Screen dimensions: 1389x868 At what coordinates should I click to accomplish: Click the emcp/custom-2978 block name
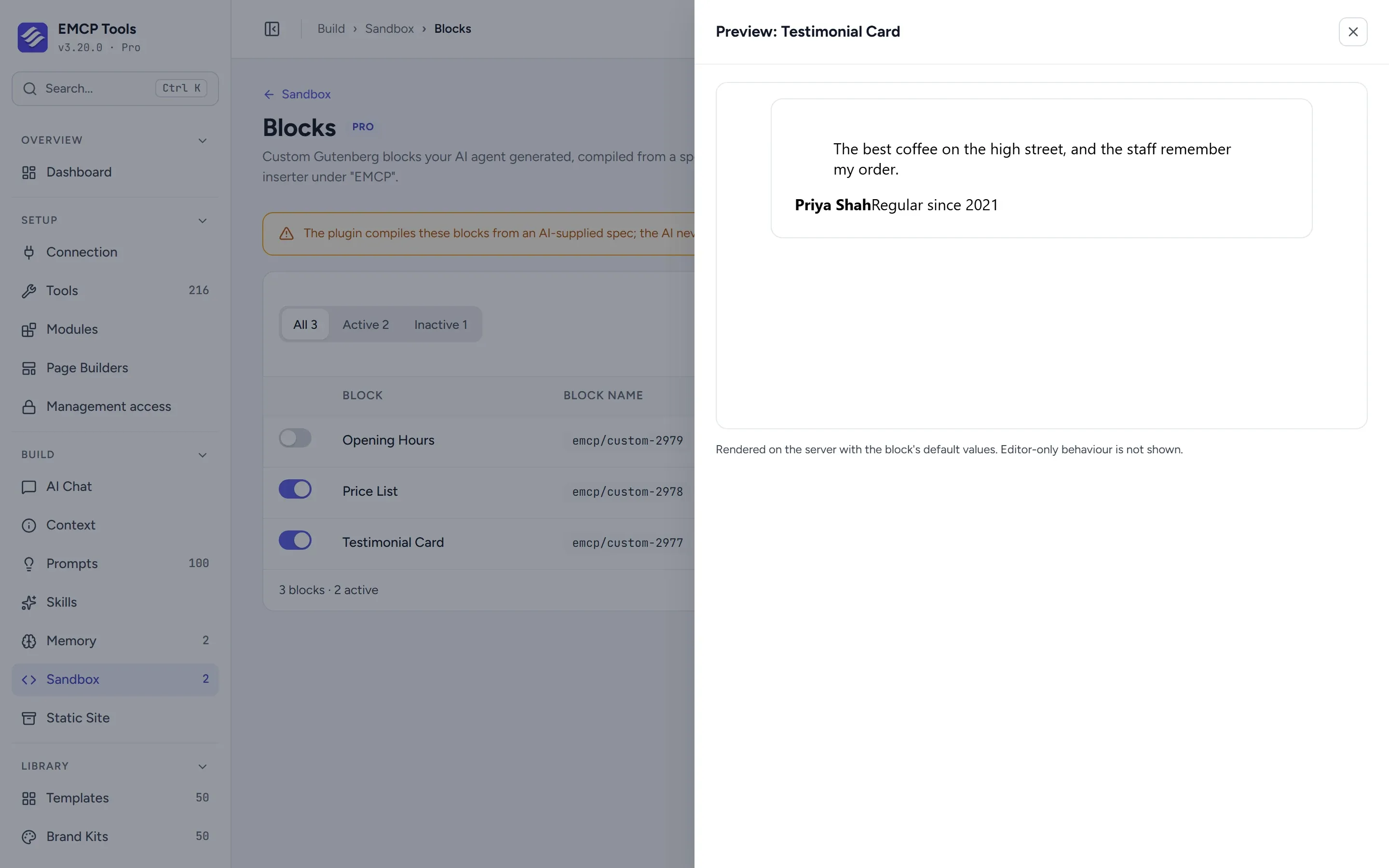click(x=627, y=491)
